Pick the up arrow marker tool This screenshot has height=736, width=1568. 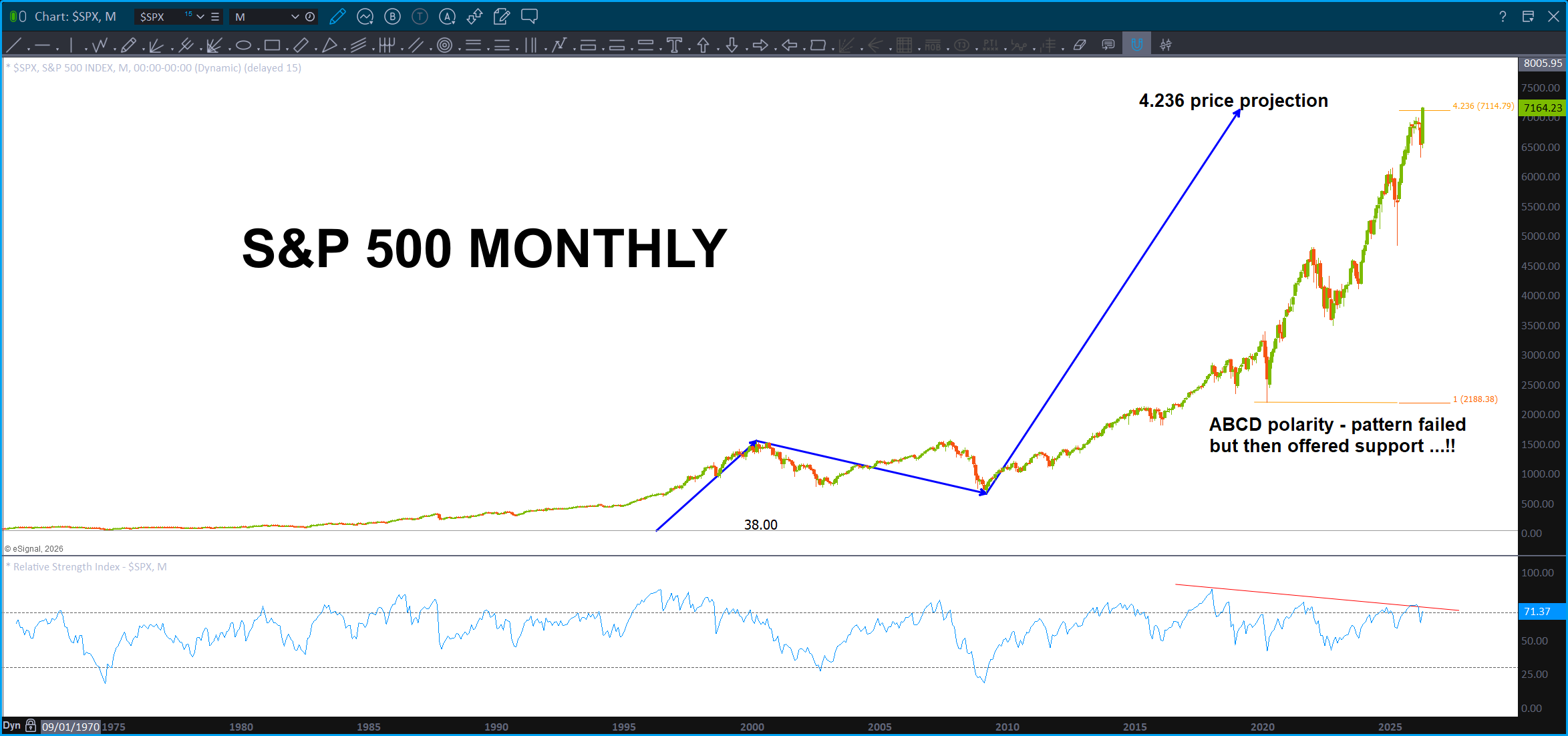click(703, 45)
